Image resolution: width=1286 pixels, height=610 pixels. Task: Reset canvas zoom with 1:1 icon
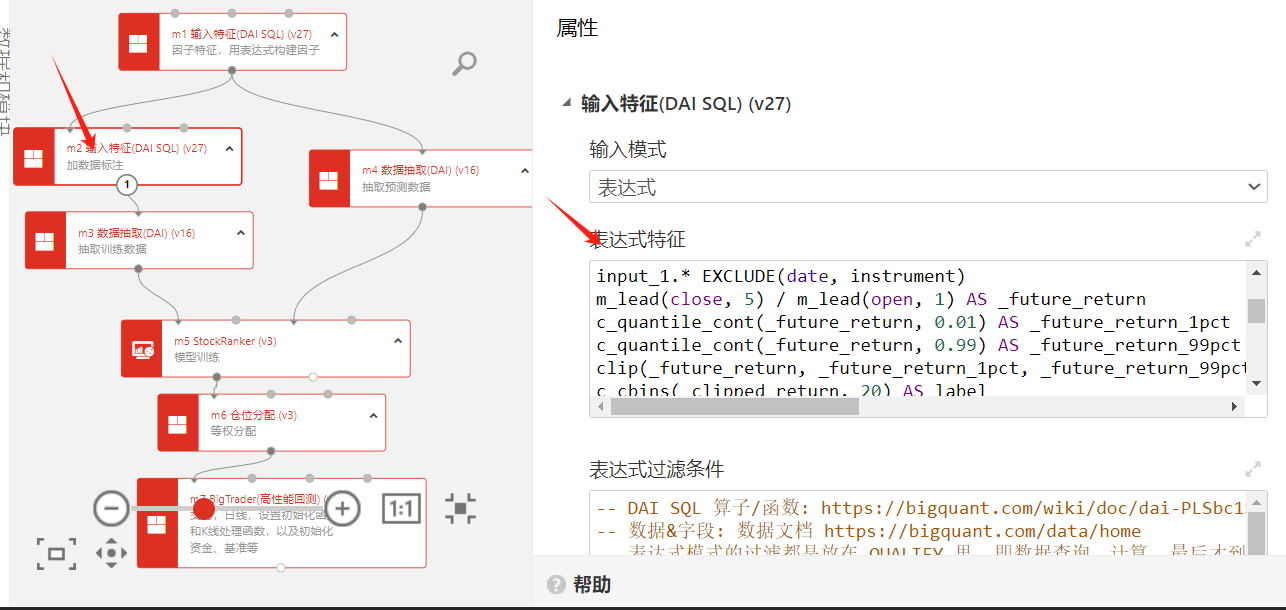pos(401,509)
